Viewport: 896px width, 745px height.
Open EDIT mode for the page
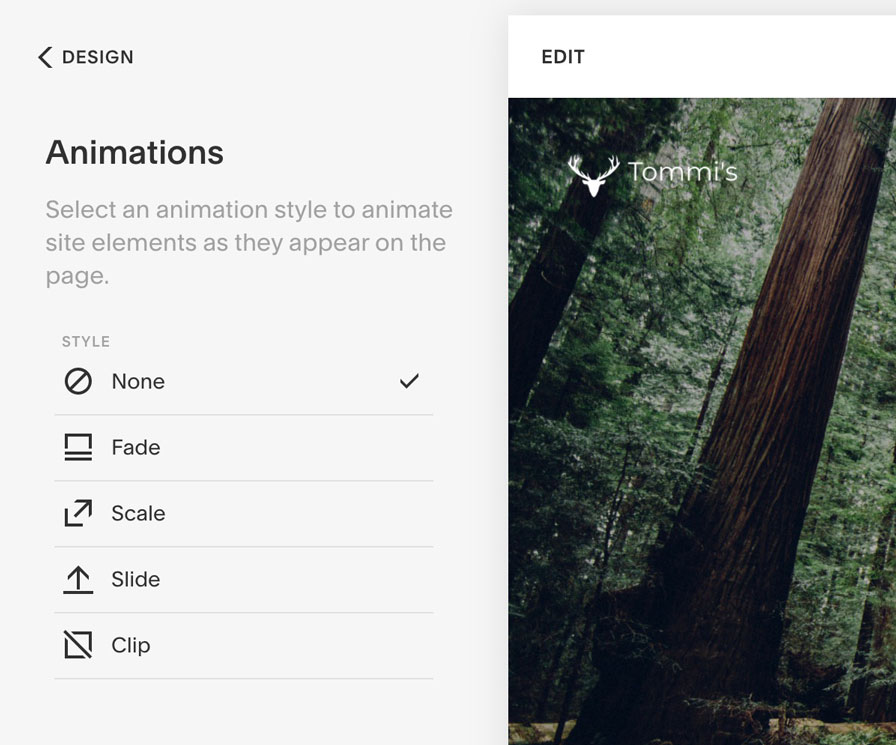[563, 57]
